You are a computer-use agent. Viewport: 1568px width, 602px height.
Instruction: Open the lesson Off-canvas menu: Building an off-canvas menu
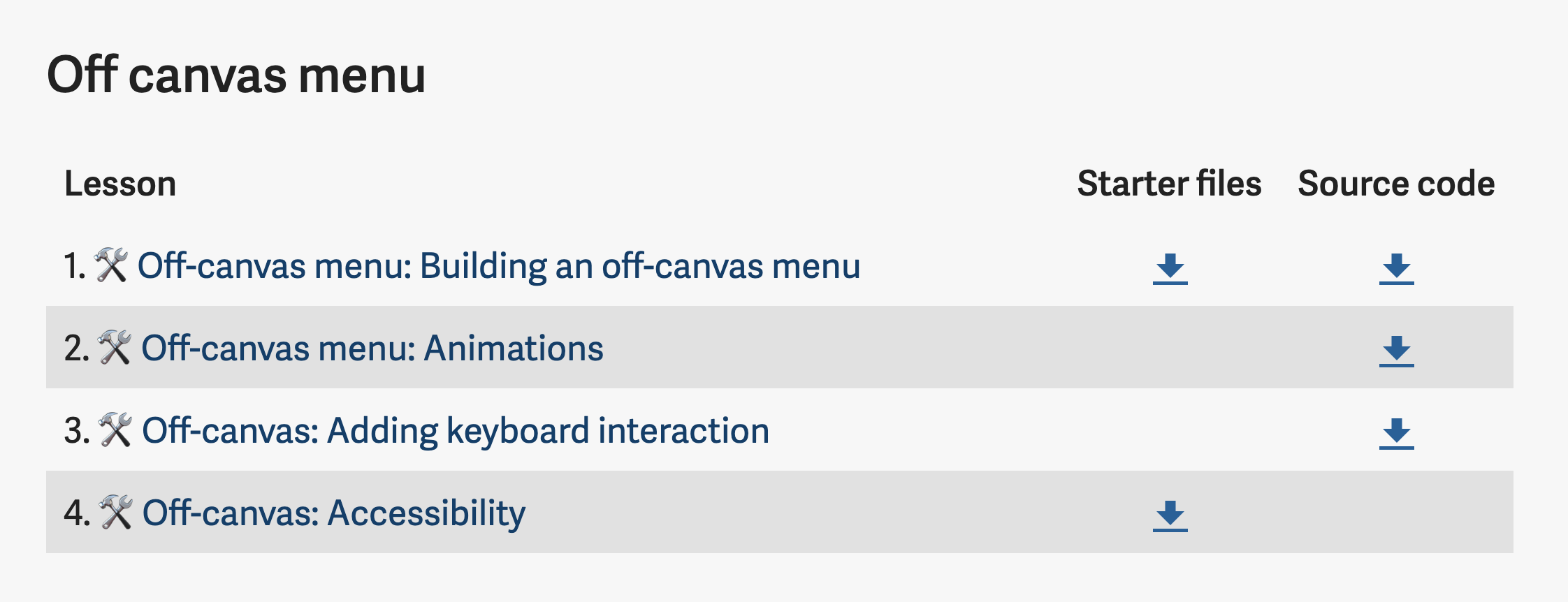pos(500,265)
